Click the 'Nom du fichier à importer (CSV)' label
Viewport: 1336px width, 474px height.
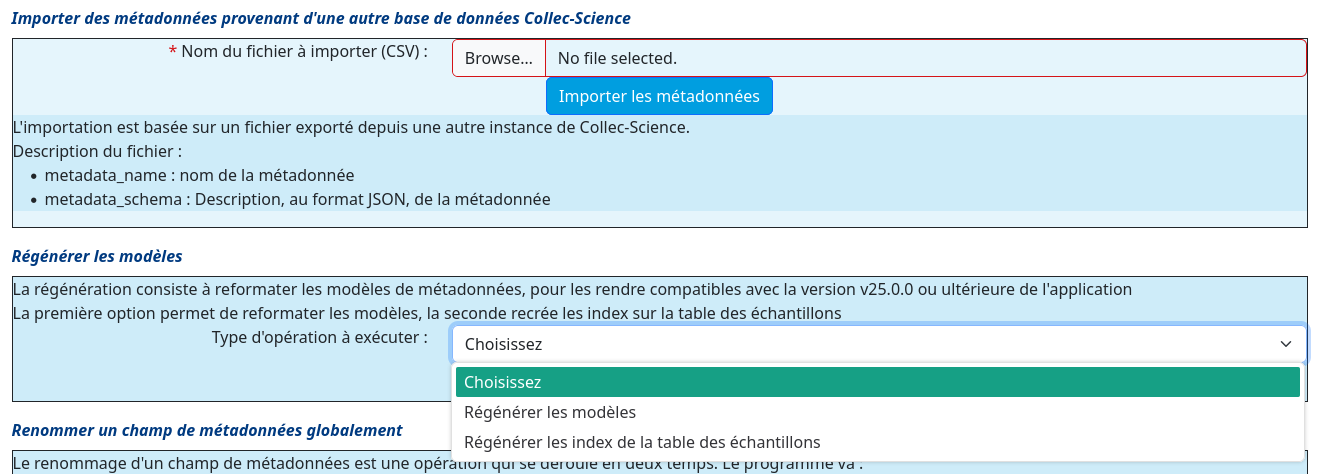pyautogui.click(x=304, y=50)
